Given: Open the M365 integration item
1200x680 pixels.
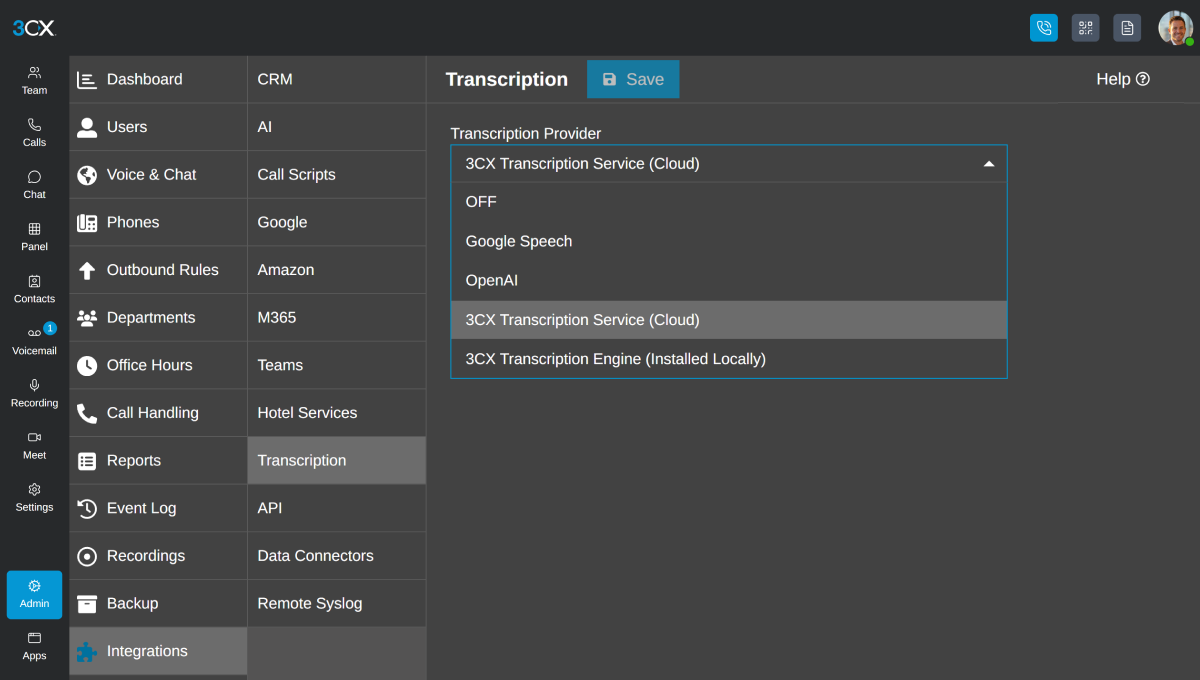Looking at the screenshot, I should [x=337, y=318].
